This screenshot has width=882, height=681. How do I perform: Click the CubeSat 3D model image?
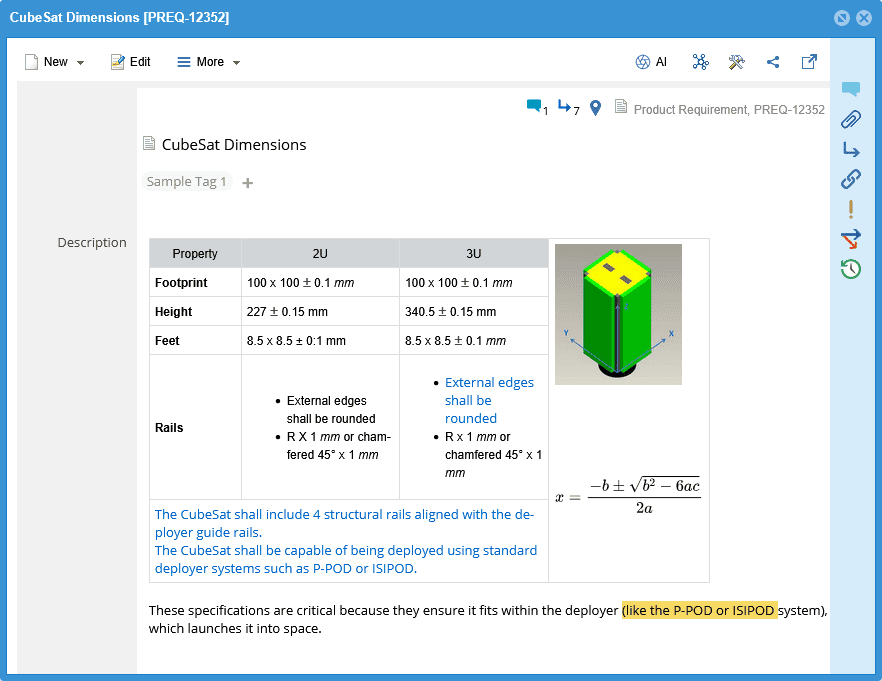[618, 314]
